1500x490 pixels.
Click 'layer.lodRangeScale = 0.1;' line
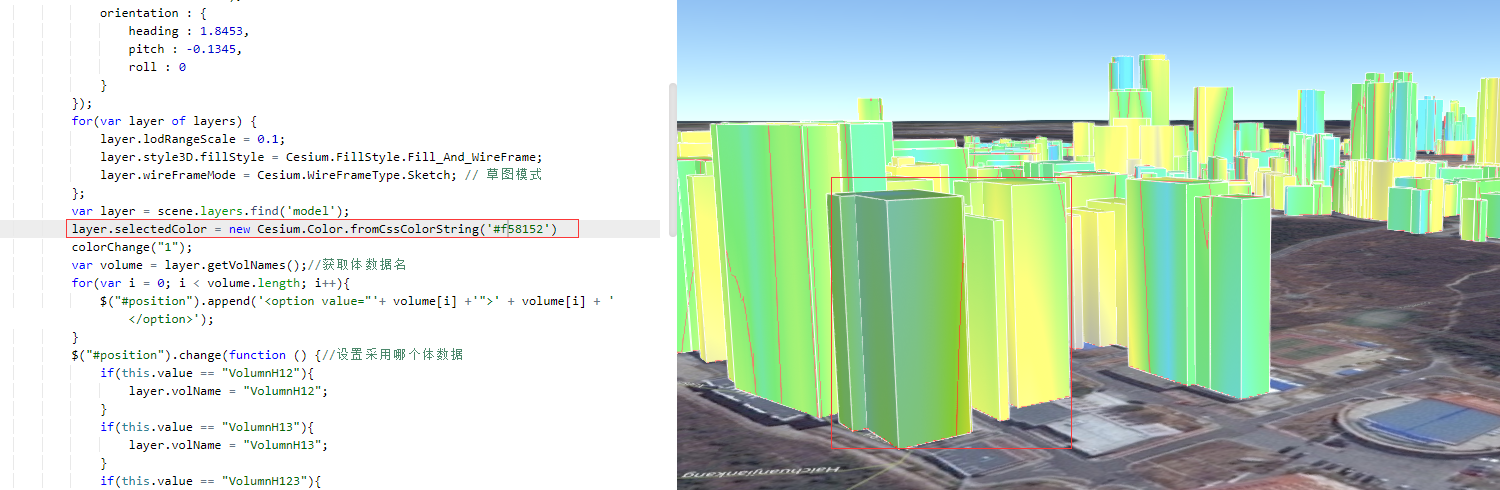click(192, 139)
